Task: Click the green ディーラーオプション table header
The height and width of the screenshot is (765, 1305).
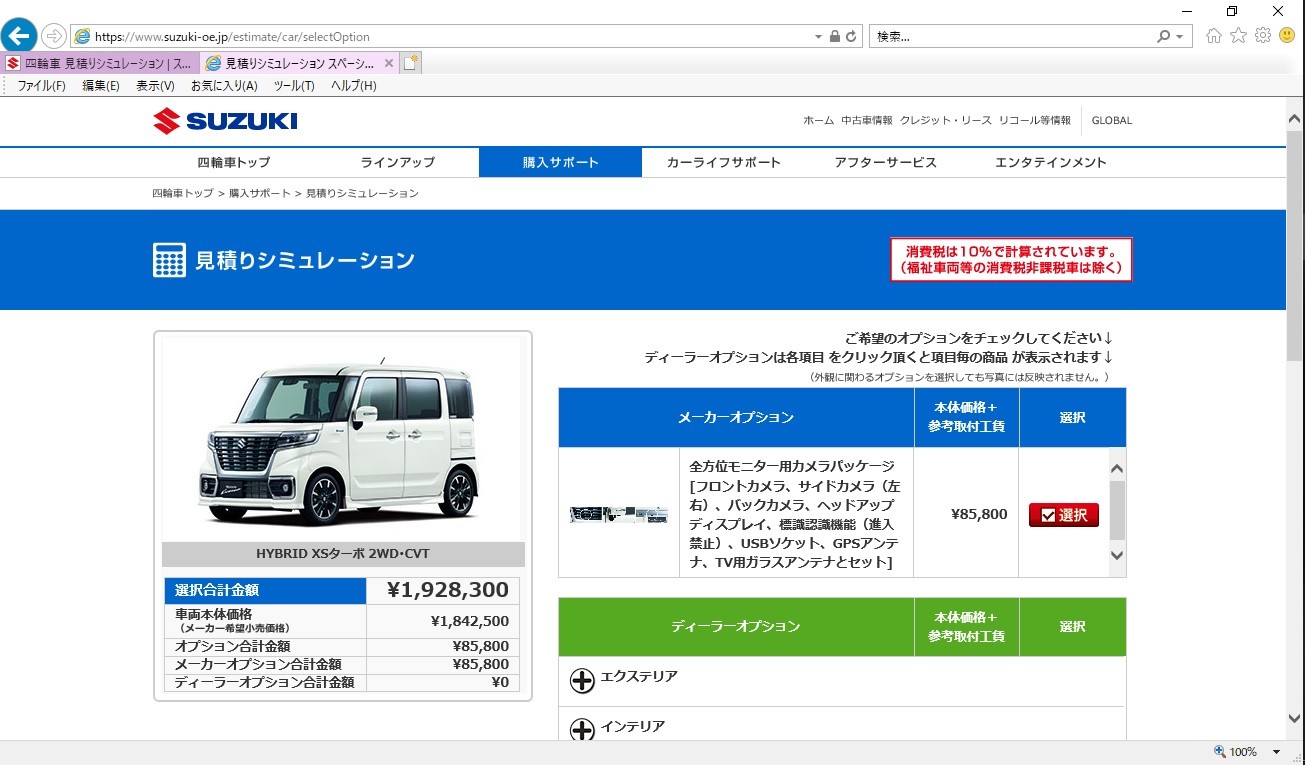Action: (x=736, y=626)
